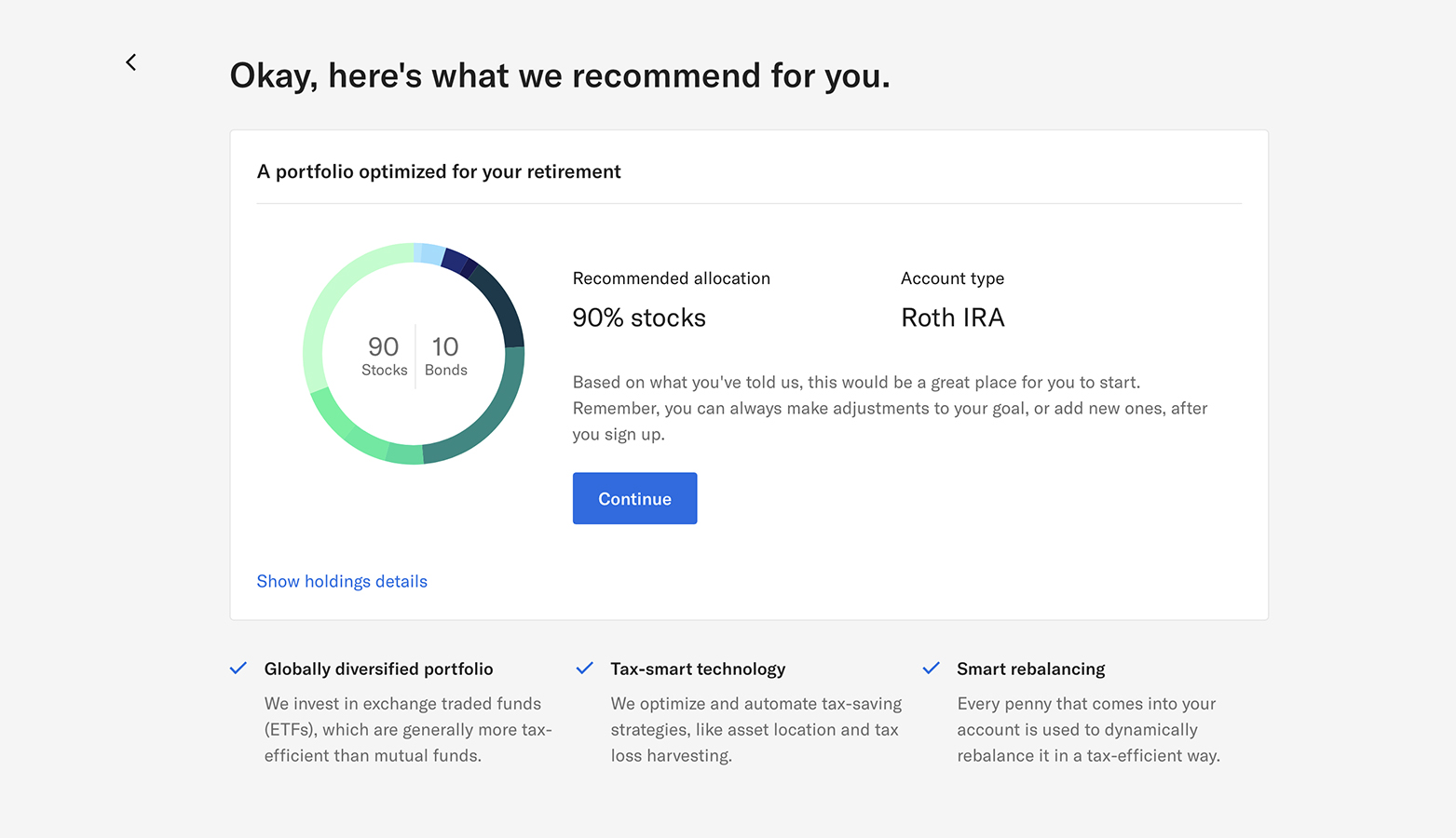Viewport: 1456px width, 838px height.
Task: Click the checkmark beside Smart rebalancing
Action: click(931, 668)
